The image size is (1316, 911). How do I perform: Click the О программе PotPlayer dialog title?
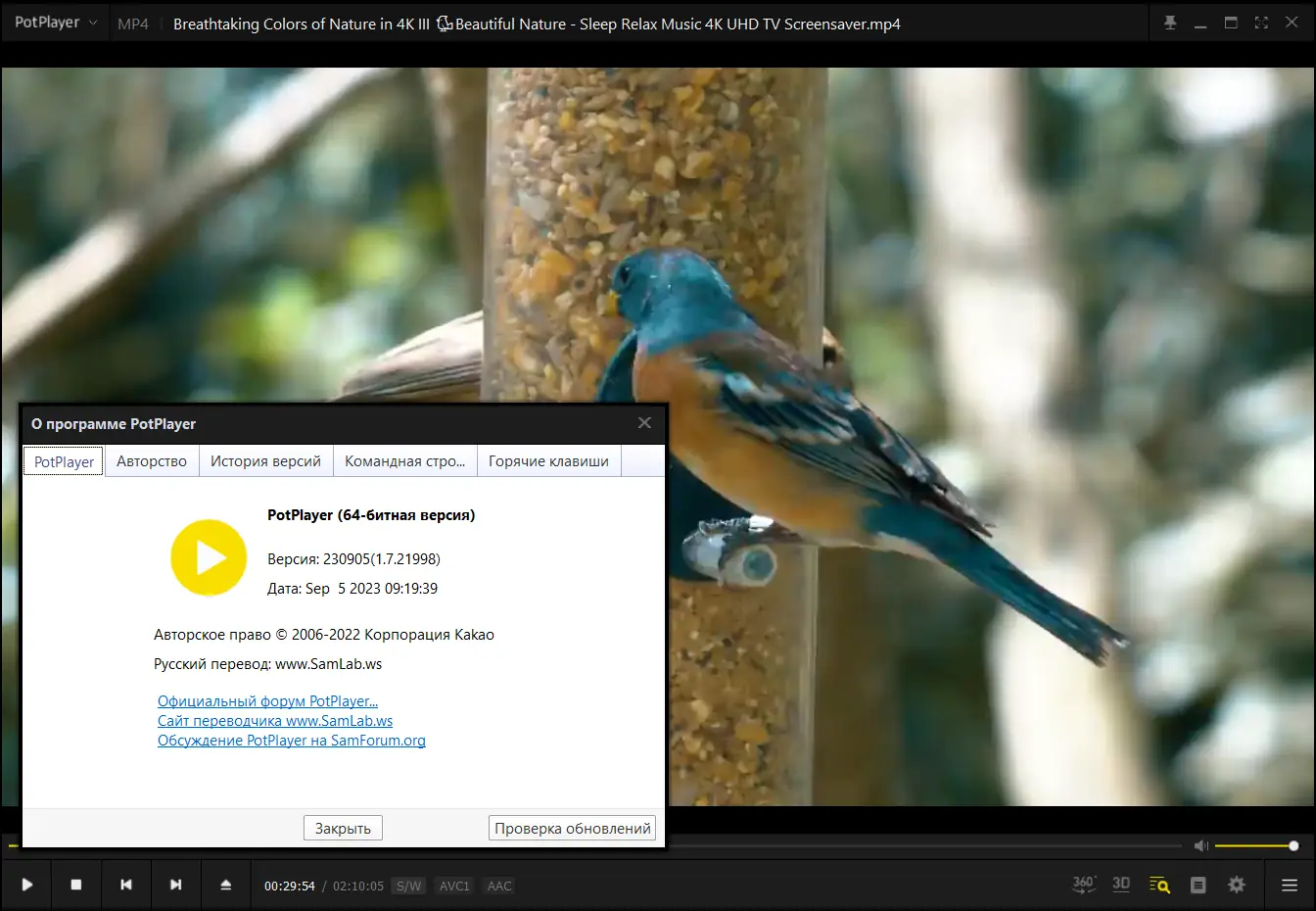tap(114, 424)
